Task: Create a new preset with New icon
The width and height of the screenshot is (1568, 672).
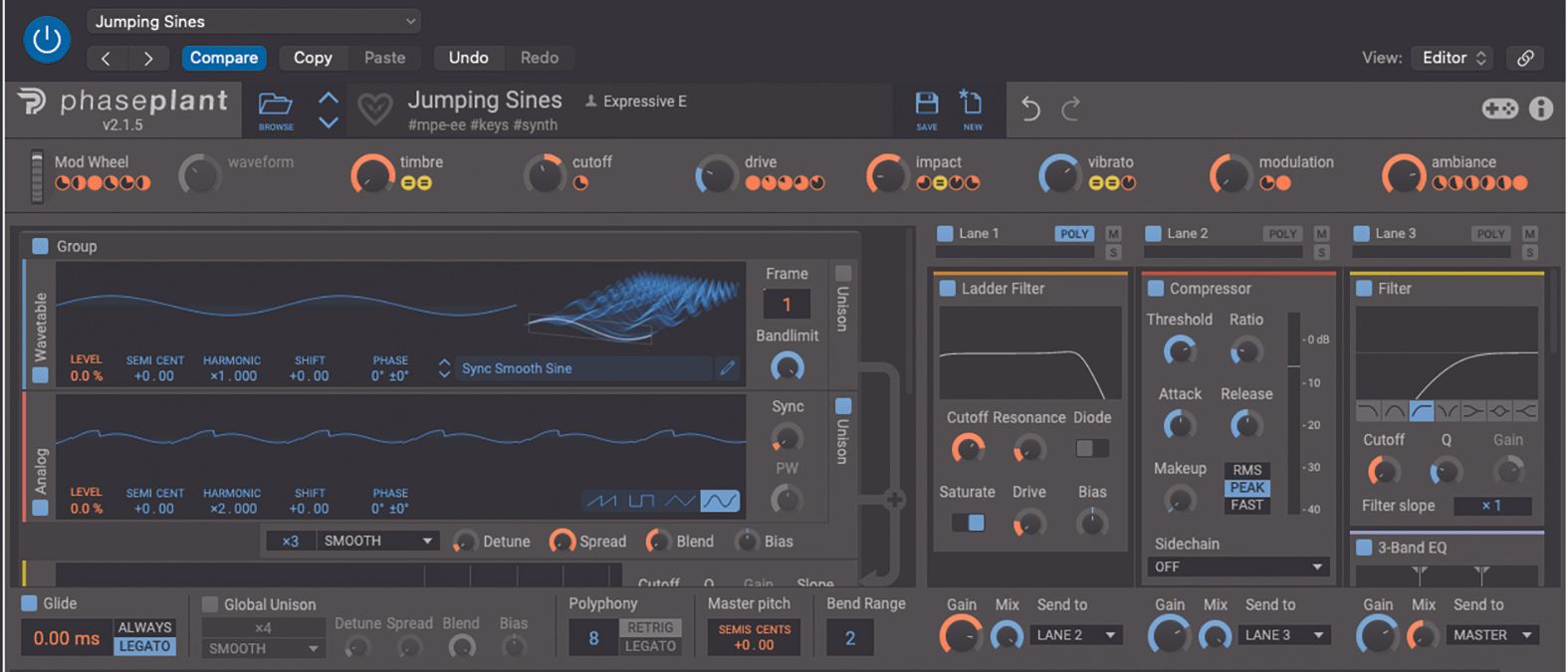Action: tap(972, 110)
